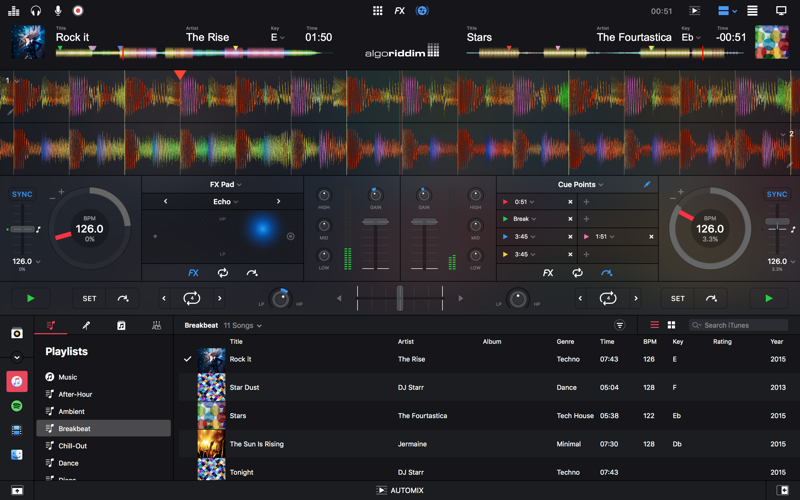
Task: Toggle the FX button under the Echo pad
Action: click(193, 273)
